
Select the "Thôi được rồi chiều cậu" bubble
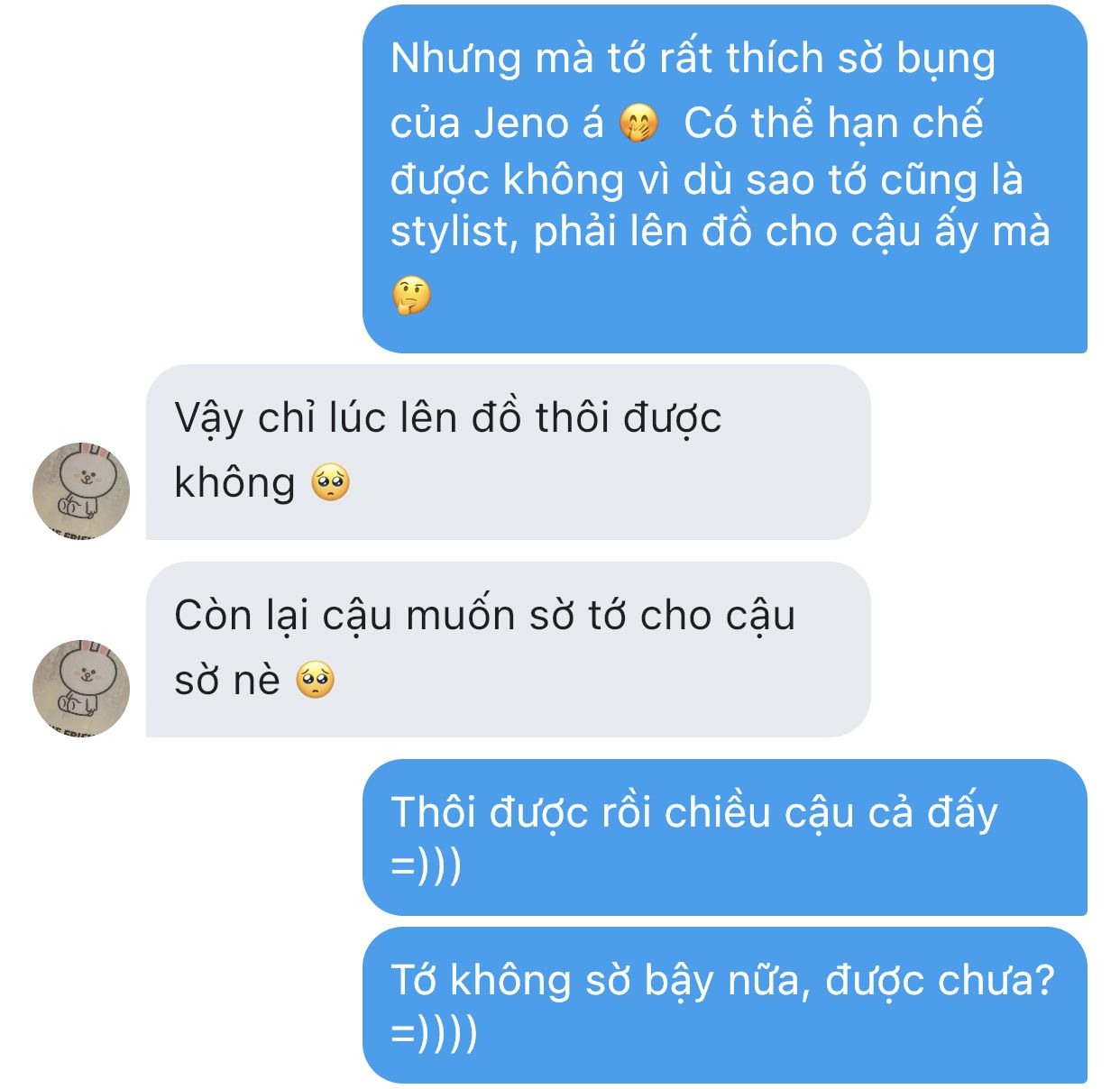(x=725, y=837)
